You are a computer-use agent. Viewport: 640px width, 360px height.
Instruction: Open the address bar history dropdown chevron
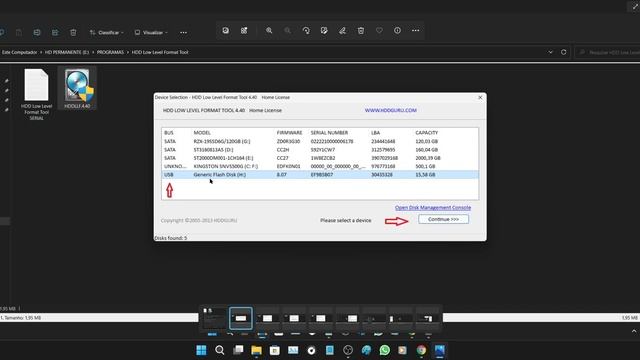point(550,52)
